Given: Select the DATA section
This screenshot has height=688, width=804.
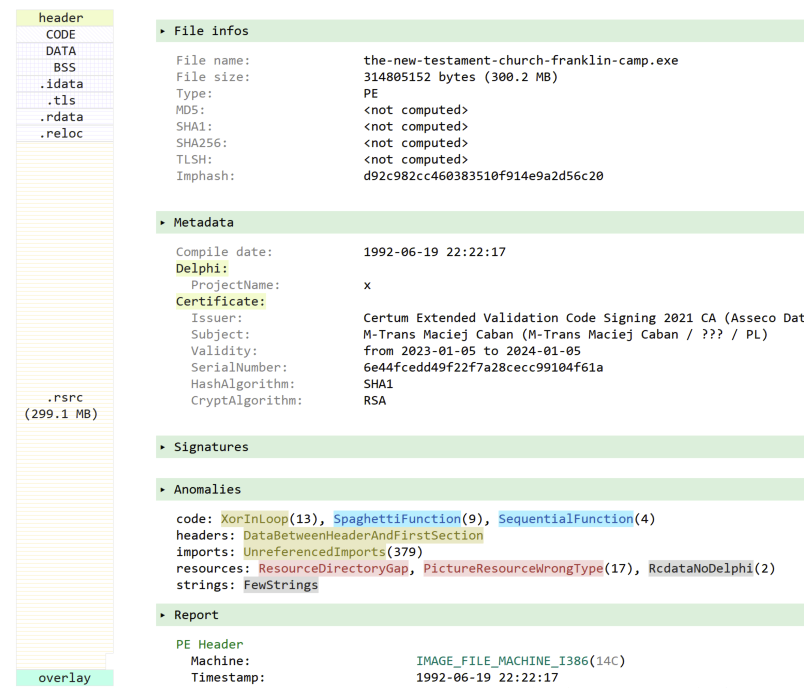Looking at the screenshot, I should pos(64,50).
